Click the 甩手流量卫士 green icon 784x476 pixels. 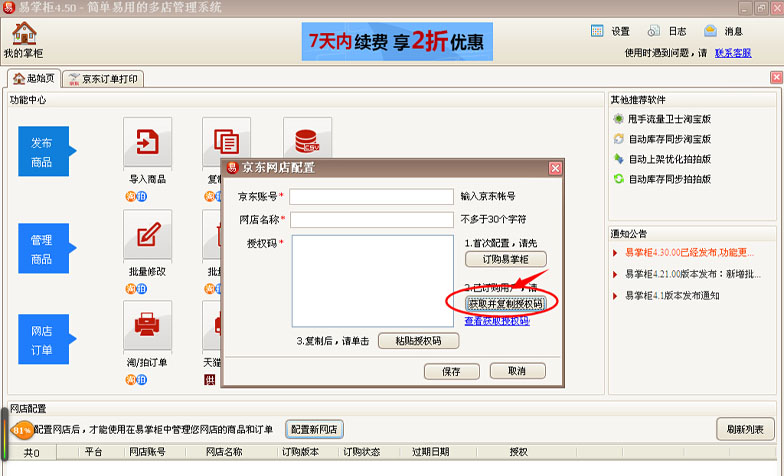point(618,118)
